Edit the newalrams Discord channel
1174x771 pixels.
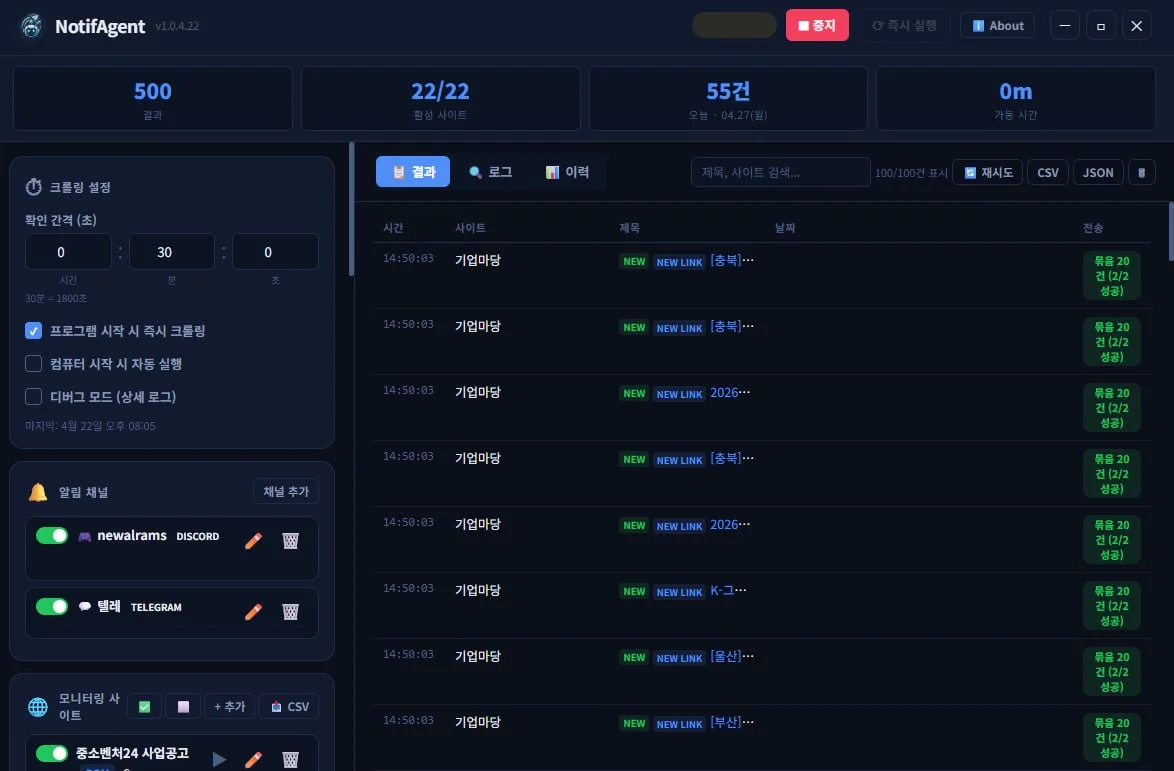[x=254, y=540]
